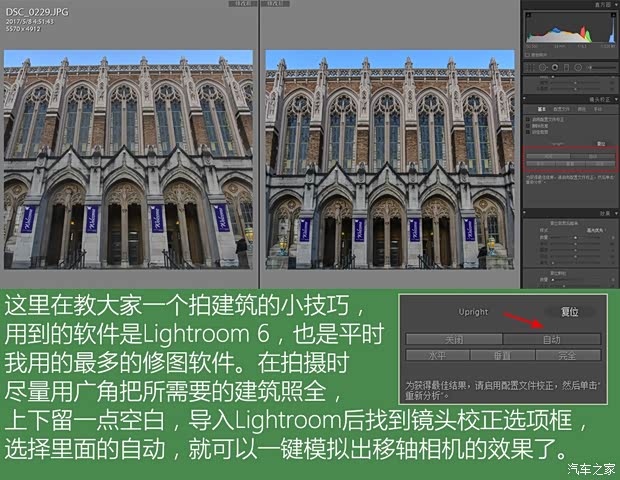Choose the Graduated Filter tool icon

(566, 68)
